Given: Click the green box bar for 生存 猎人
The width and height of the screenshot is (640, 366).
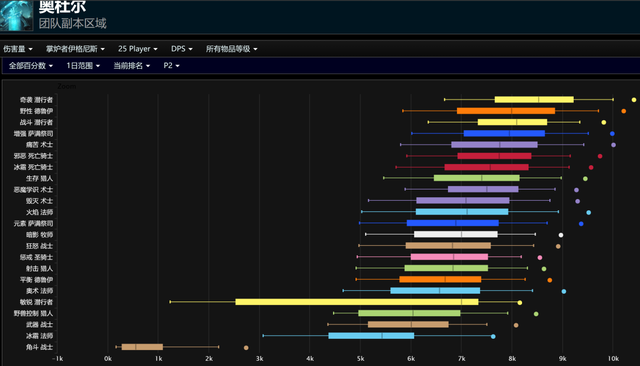Looking at the screenshot, I should [x=477, y=178].
